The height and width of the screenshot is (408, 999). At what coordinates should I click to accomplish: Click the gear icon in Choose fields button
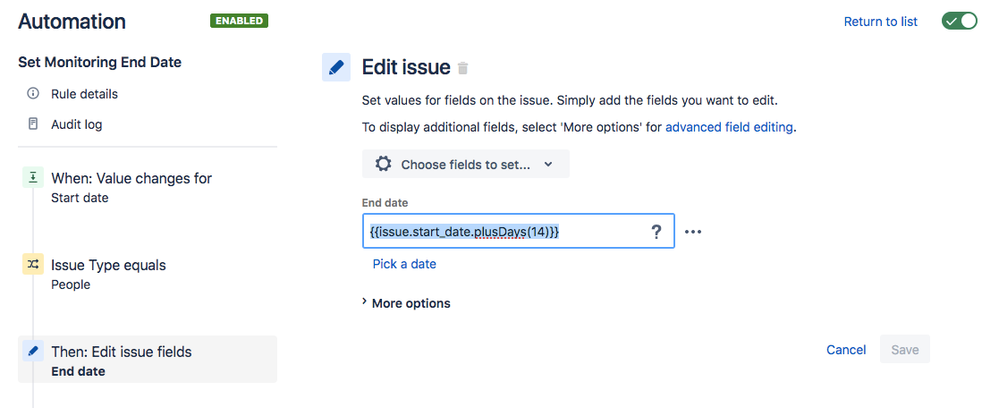tap(383, 164)
